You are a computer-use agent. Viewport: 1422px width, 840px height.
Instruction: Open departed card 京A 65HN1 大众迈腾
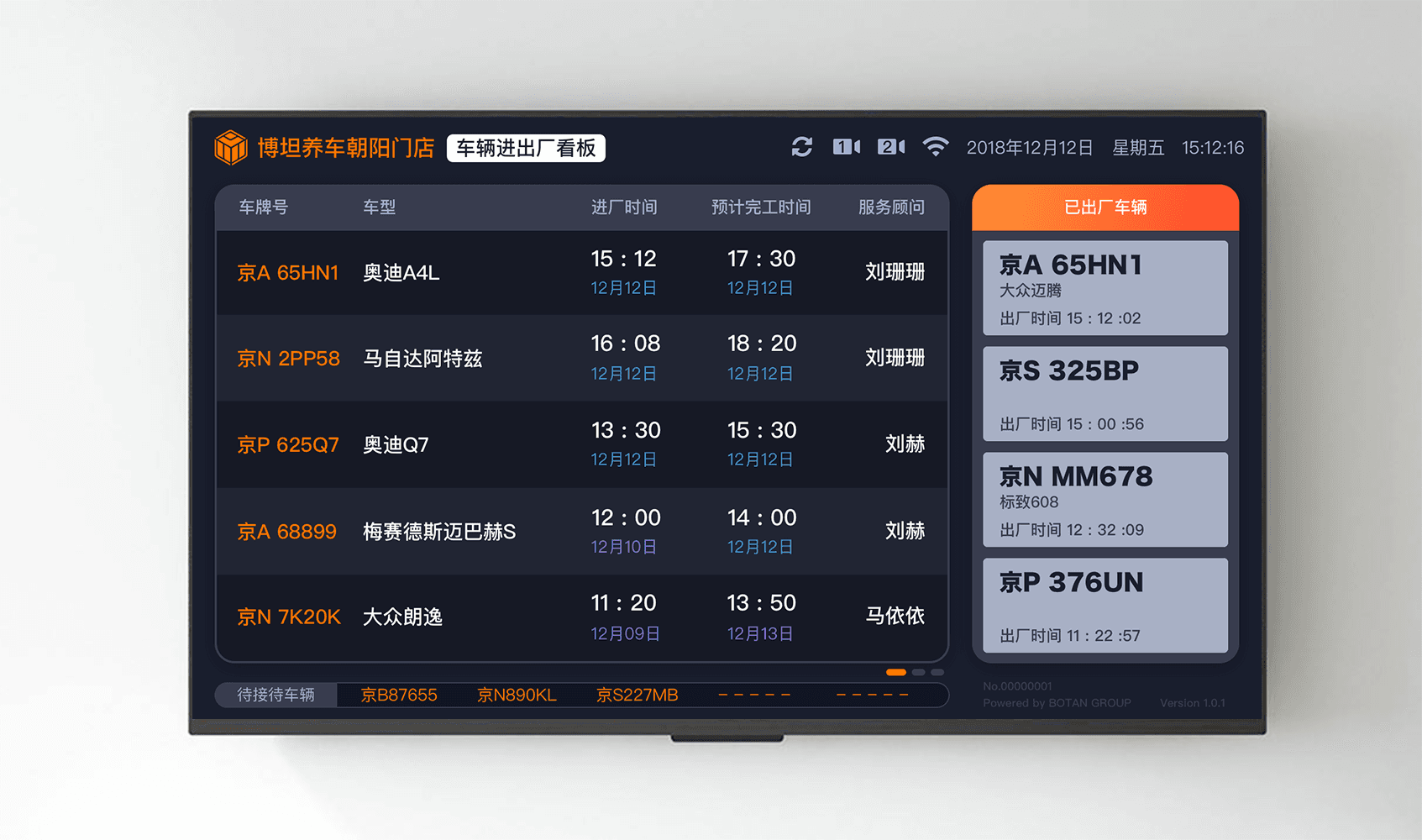point(1105,288)
